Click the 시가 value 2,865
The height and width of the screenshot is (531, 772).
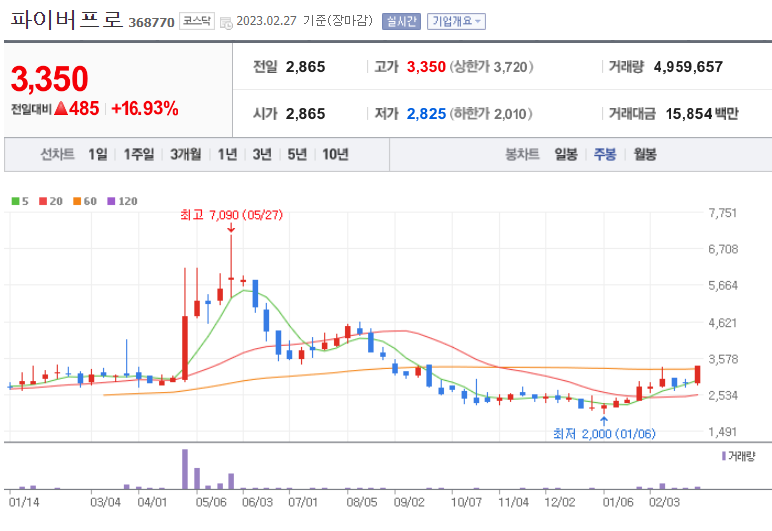(x=305, y=114)
